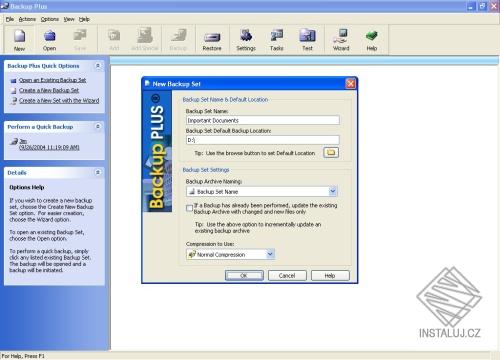The width and height of the screenshot is (500, 360).
Task: Click Create a New Set with the Wizard link
Action: (59, 100)
